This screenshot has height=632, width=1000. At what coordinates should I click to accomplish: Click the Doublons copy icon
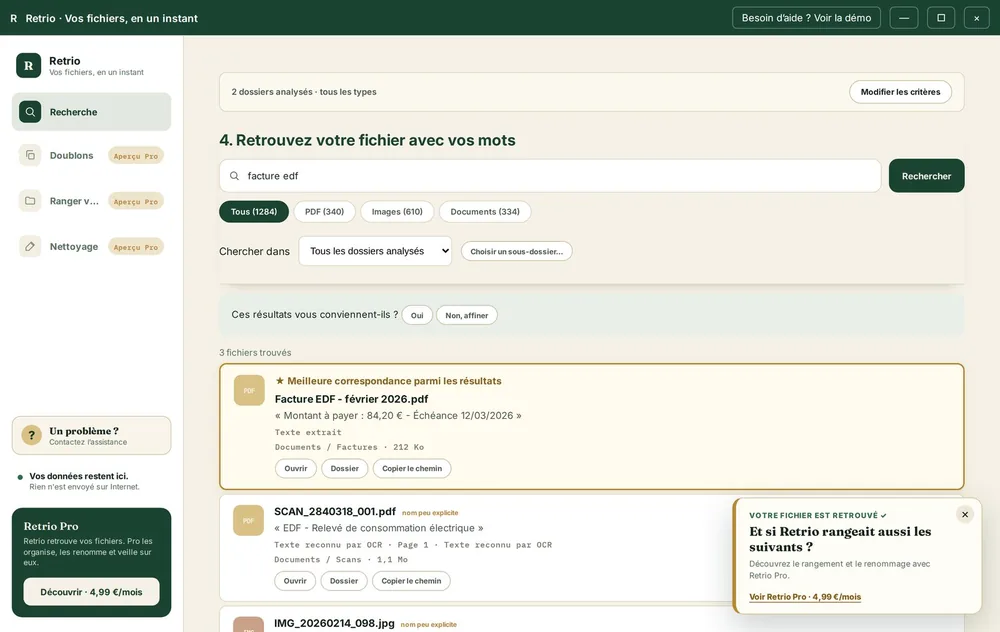click(30, 155)
